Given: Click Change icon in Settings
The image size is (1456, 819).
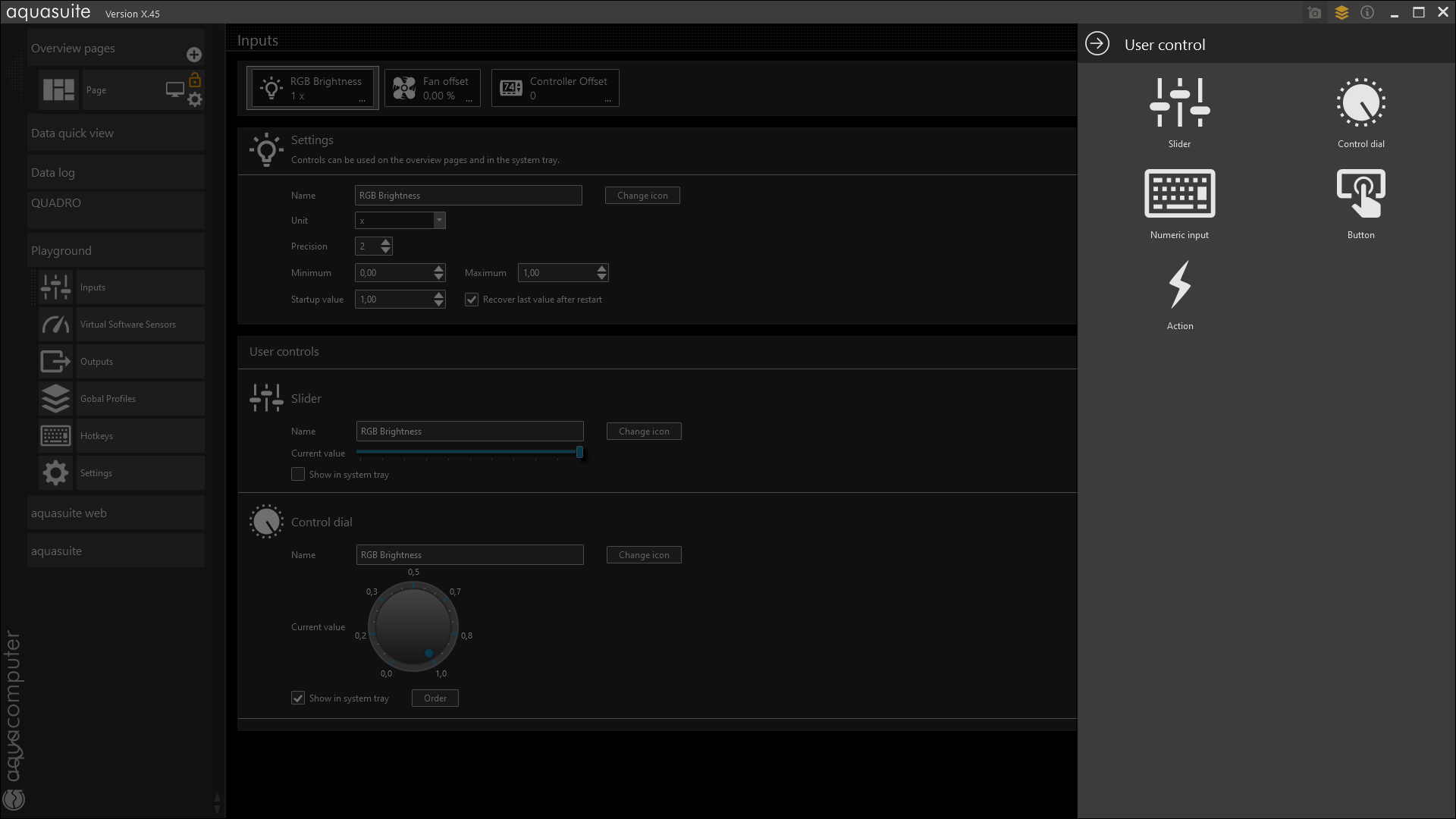Looking at the screenshot, I should (x=642, y=196).
